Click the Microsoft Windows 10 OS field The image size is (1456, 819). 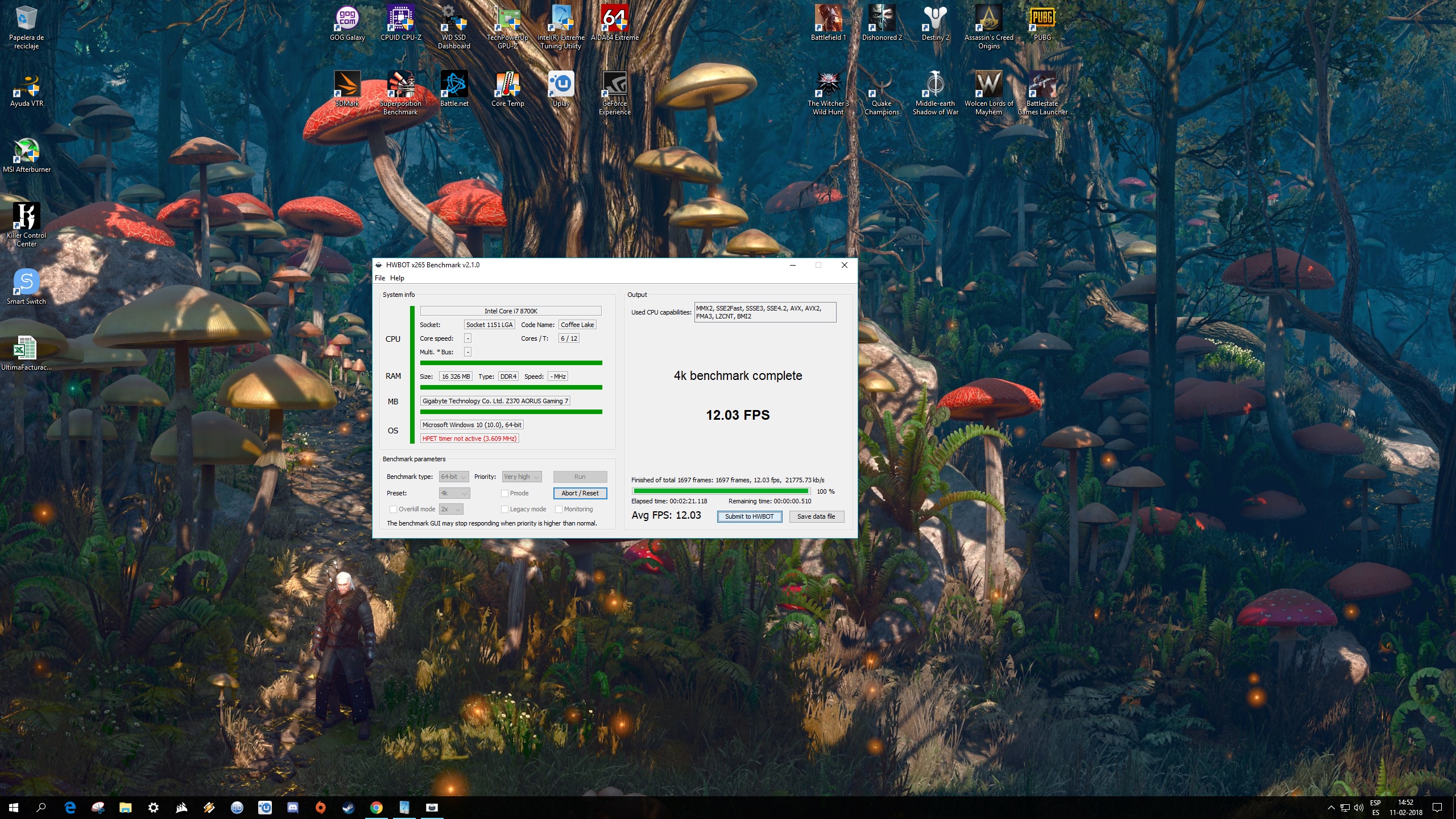point(471,425)
